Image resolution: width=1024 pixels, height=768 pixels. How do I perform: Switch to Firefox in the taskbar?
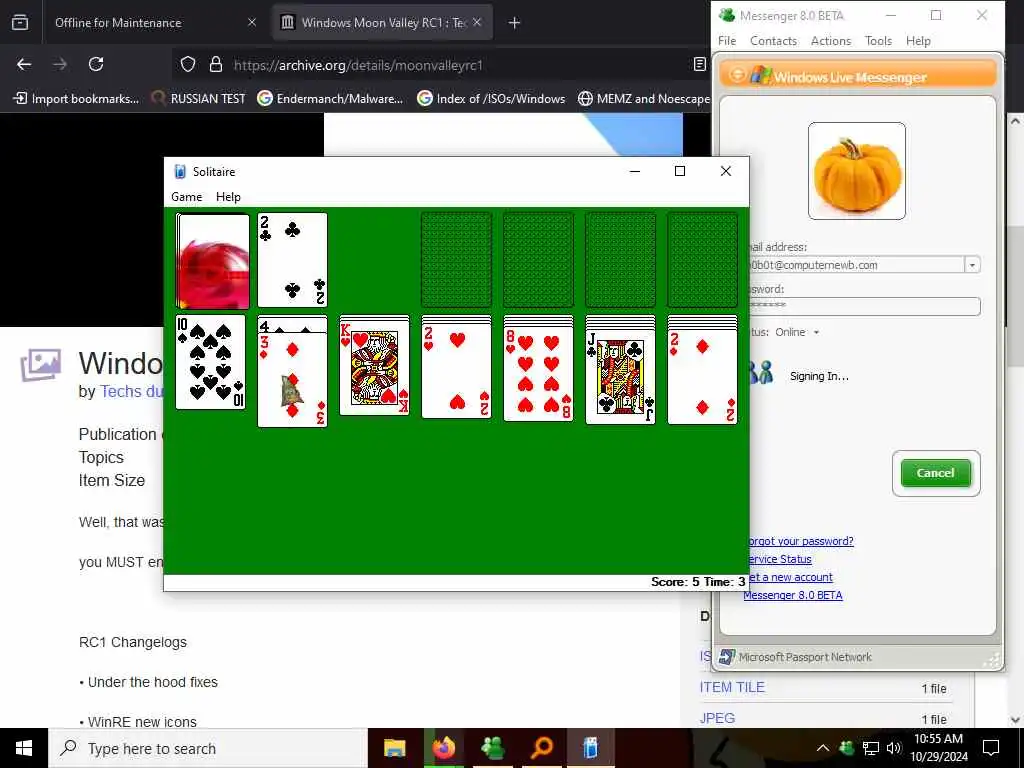(x=443, y=748)
